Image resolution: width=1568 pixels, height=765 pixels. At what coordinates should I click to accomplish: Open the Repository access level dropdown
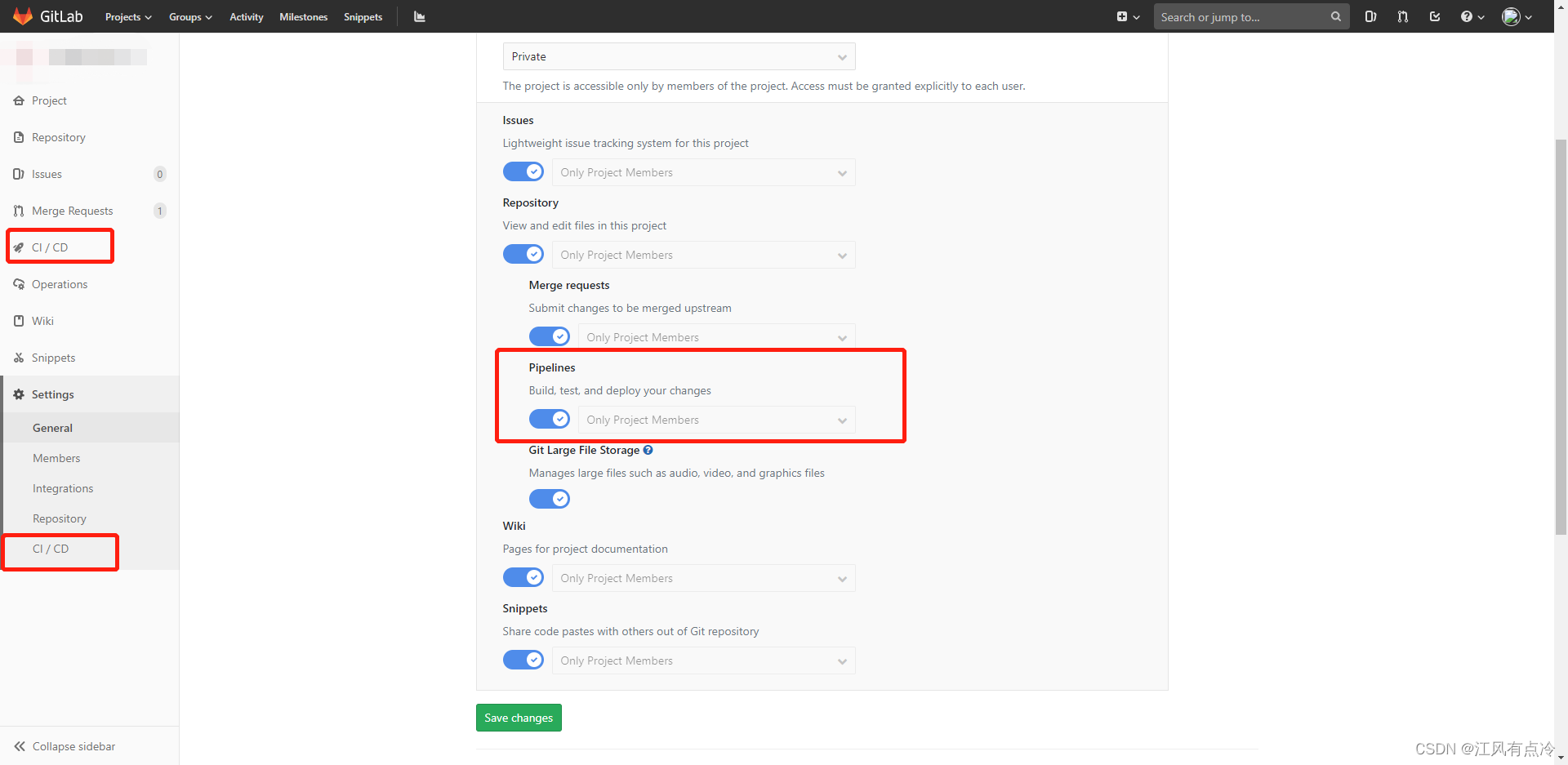(x=704, y=255)
